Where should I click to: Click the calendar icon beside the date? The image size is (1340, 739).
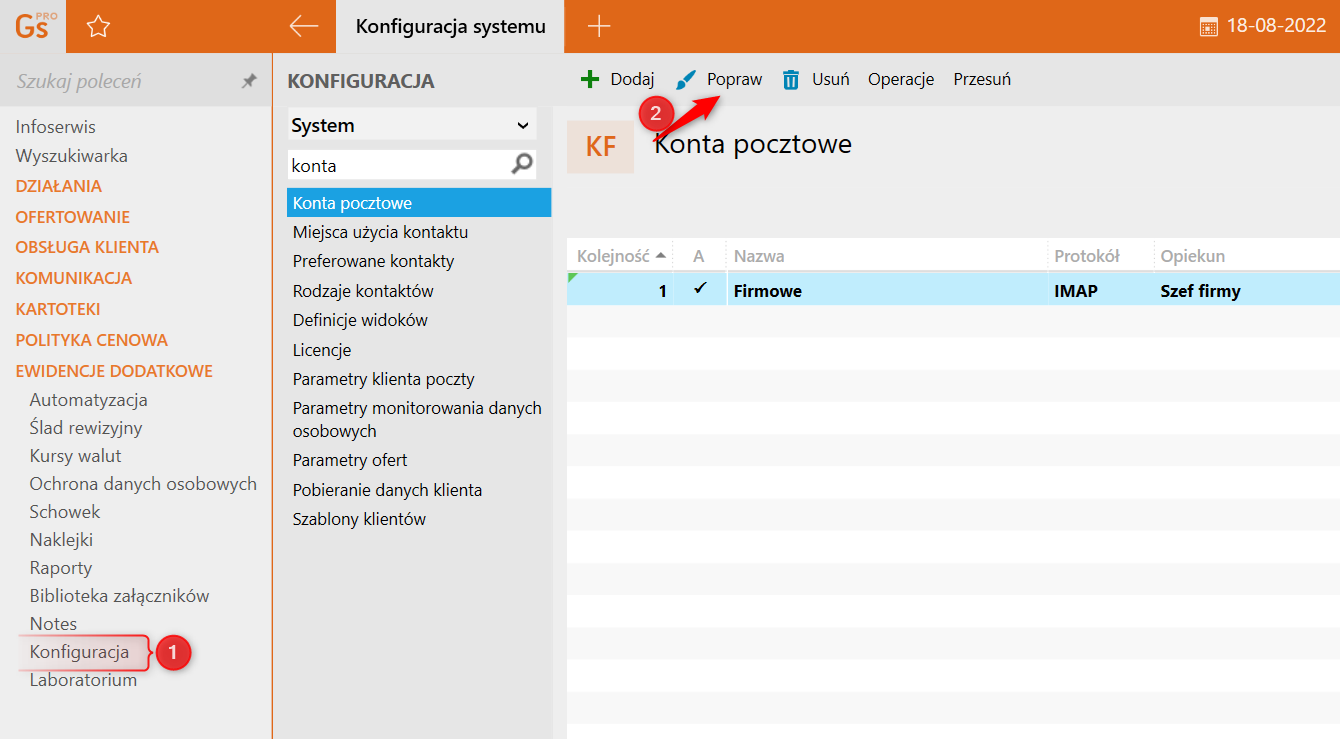[x=1209, y=27]
